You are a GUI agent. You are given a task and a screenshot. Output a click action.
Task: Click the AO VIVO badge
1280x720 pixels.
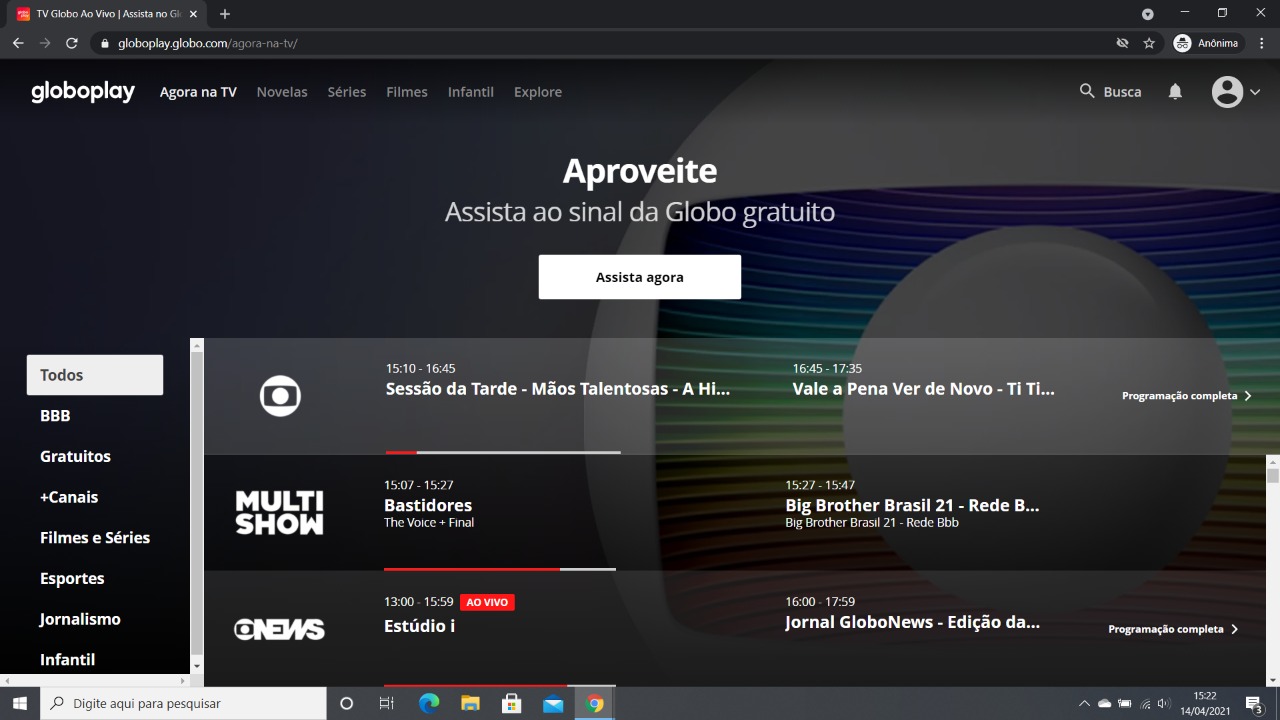pos(488,602)
